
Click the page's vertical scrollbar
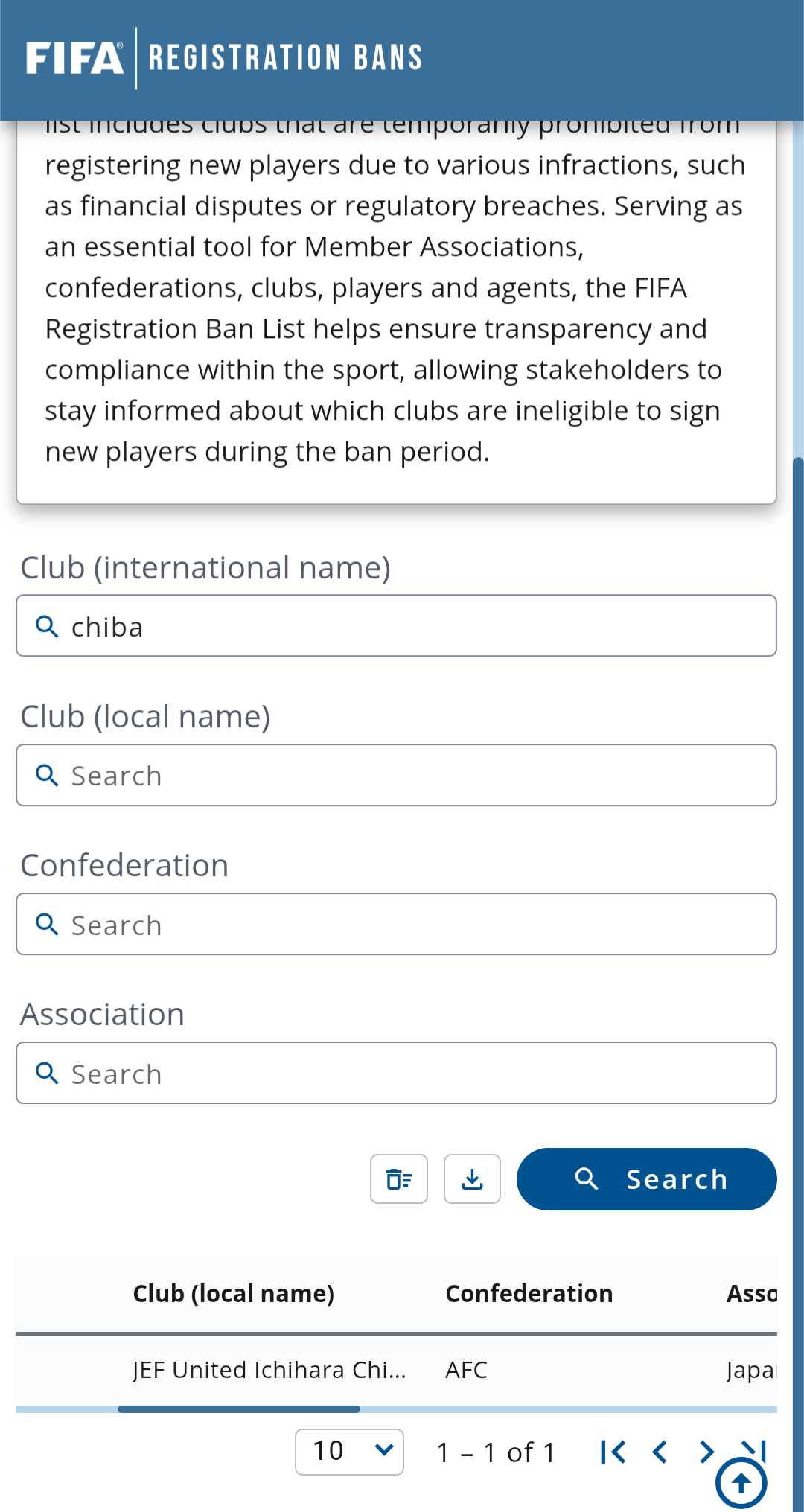(798, 968)
